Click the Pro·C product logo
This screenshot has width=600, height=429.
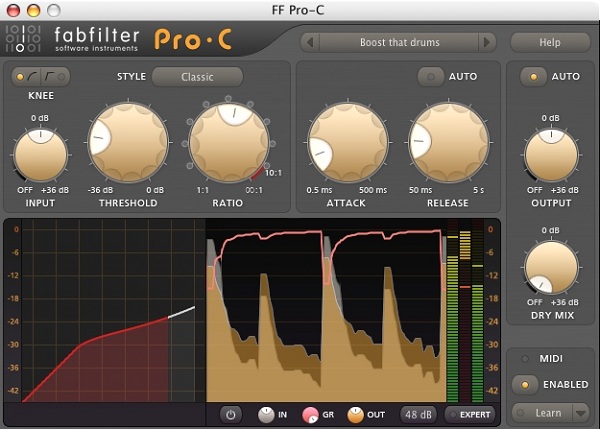(x=193, y=39)
